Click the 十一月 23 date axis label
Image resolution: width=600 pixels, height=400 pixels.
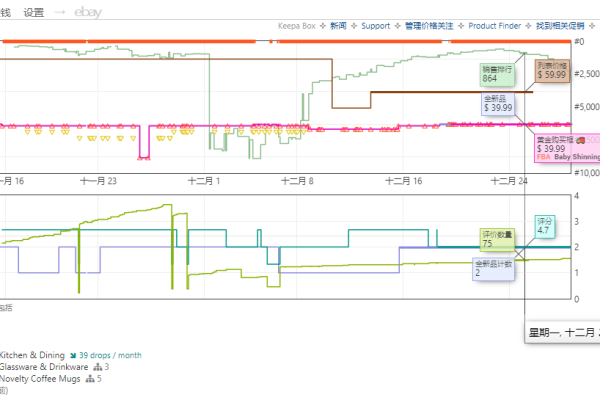98,181
